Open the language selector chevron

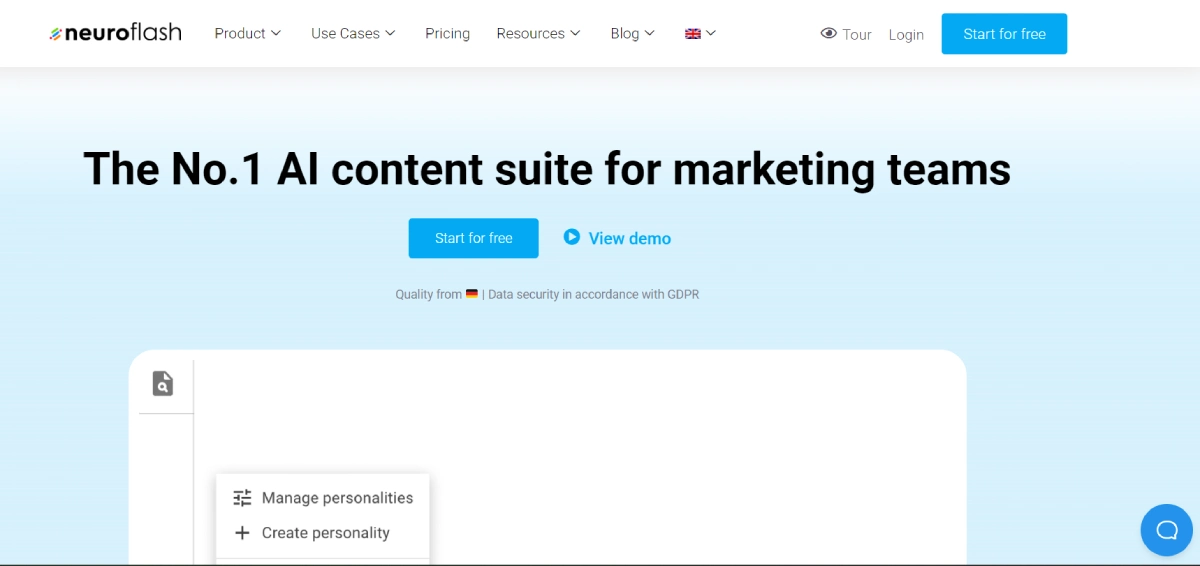tap(711, 33)
